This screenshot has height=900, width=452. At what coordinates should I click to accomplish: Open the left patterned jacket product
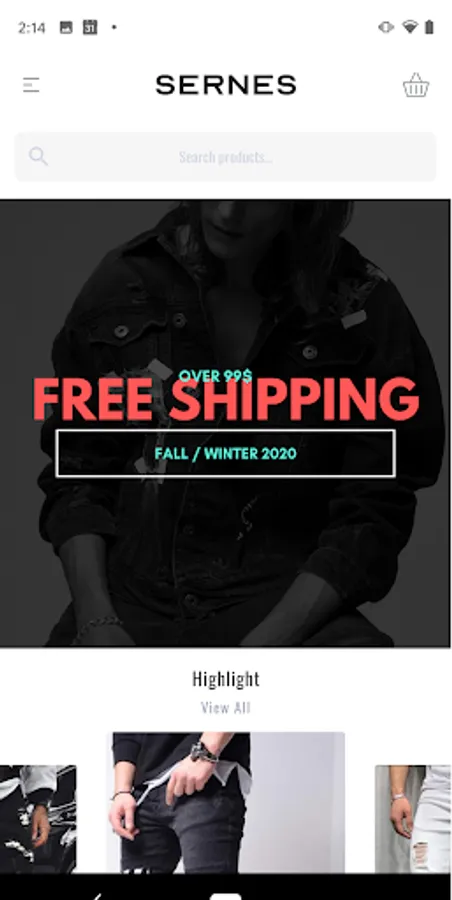pos(38,819)
